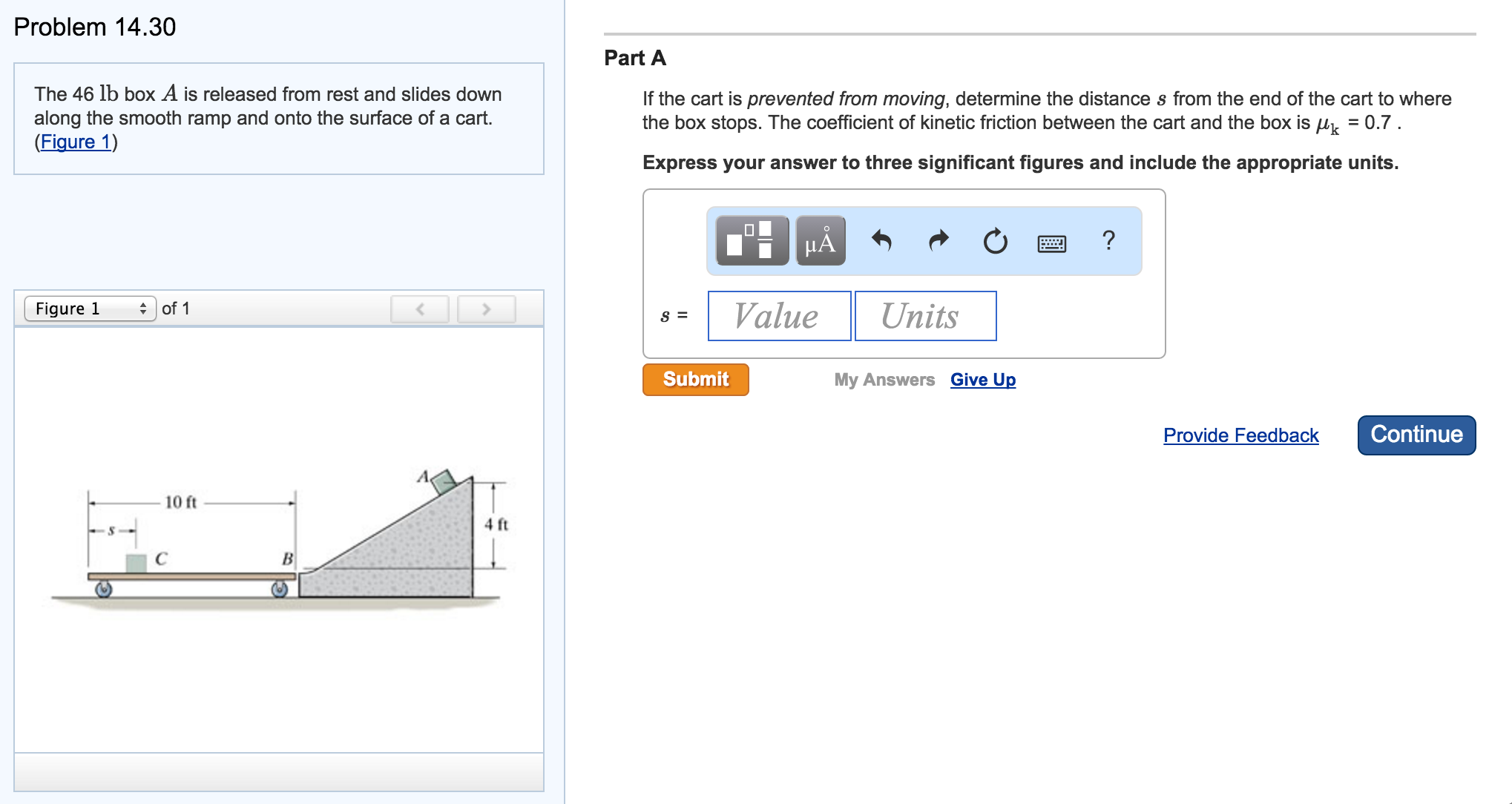The image size is (1512, 804).
Task: Open My Answers
Action: (x=884, y=380)
